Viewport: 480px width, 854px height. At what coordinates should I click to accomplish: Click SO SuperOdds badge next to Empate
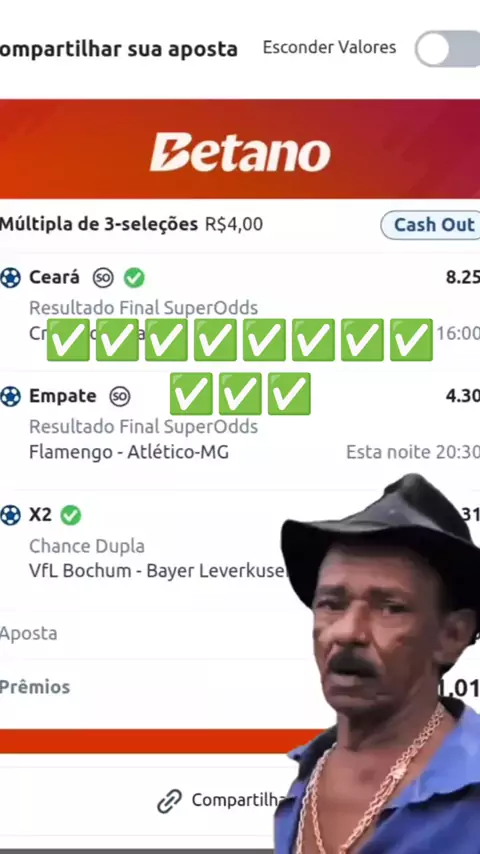pyautogui.click(x=120, y=396)
